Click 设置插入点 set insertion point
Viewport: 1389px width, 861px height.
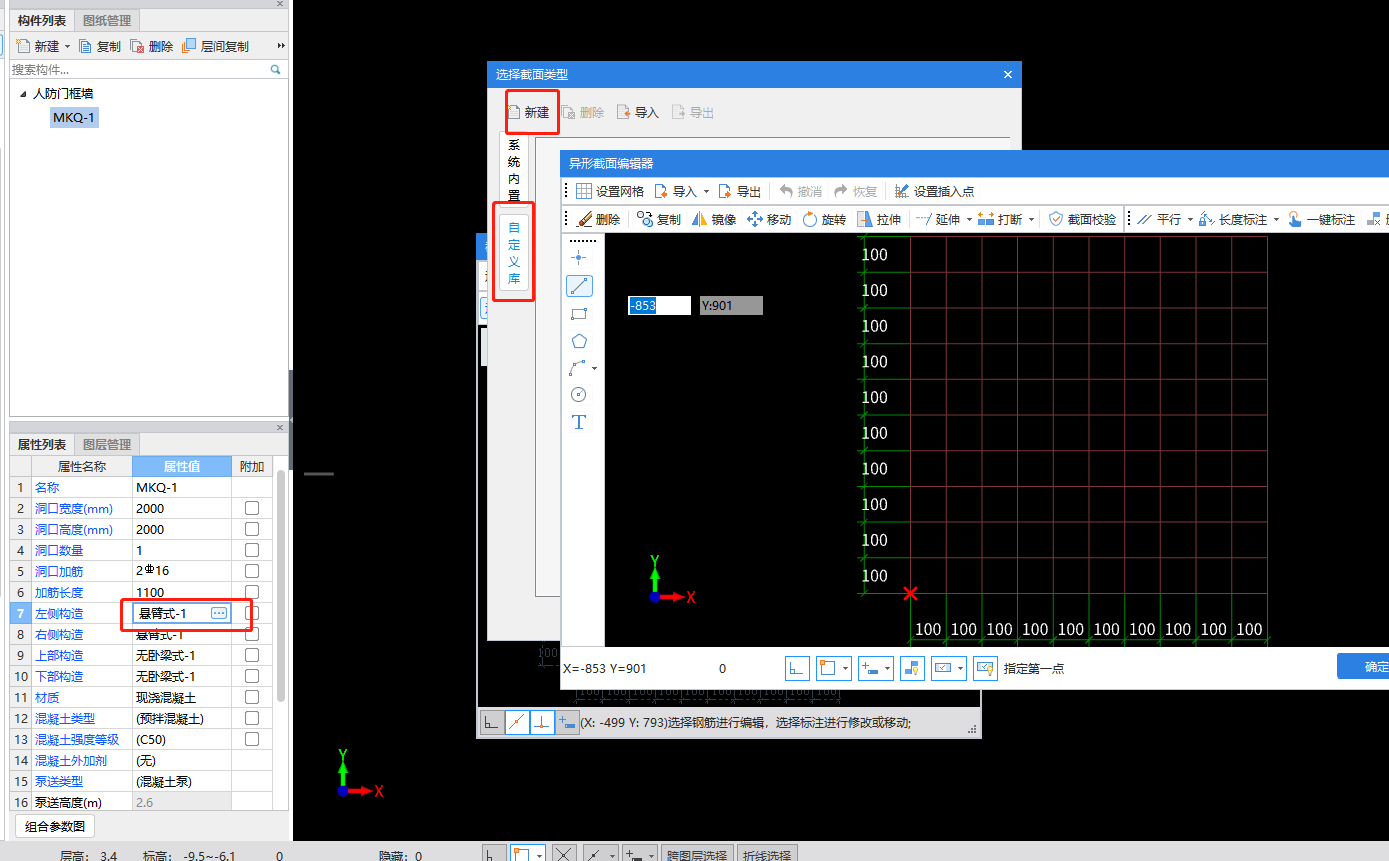934,191
